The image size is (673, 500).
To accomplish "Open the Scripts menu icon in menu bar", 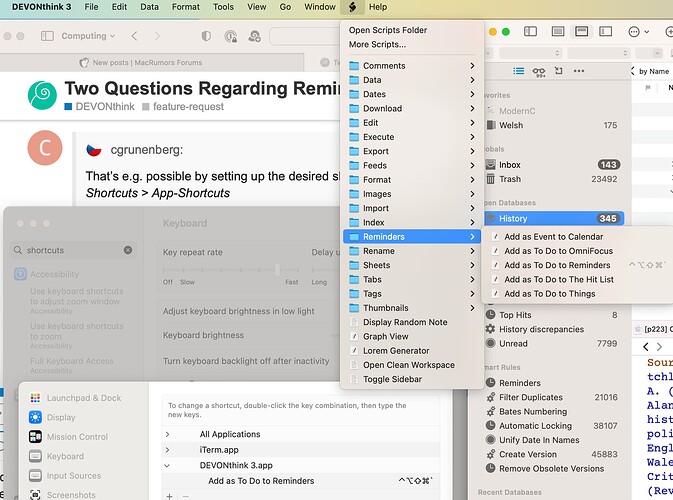I will point(352,7).
